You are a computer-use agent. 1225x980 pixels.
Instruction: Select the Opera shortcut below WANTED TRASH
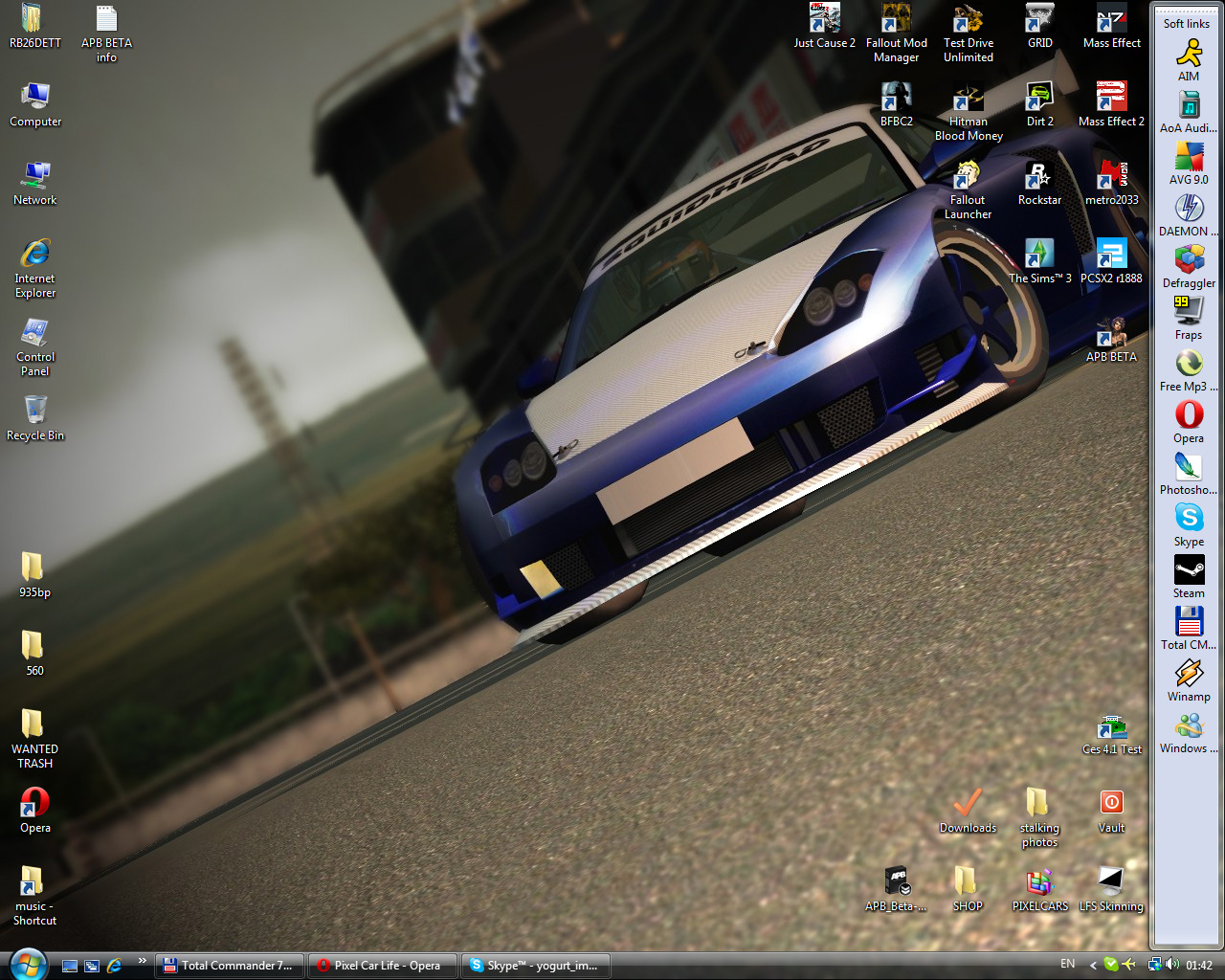pyautogui.click(x=34, y=812)
